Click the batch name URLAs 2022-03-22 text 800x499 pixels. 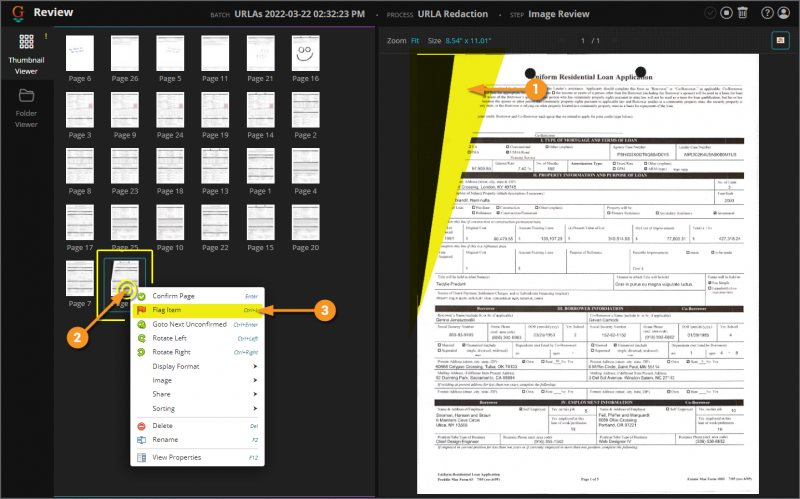tap(299, 14)
